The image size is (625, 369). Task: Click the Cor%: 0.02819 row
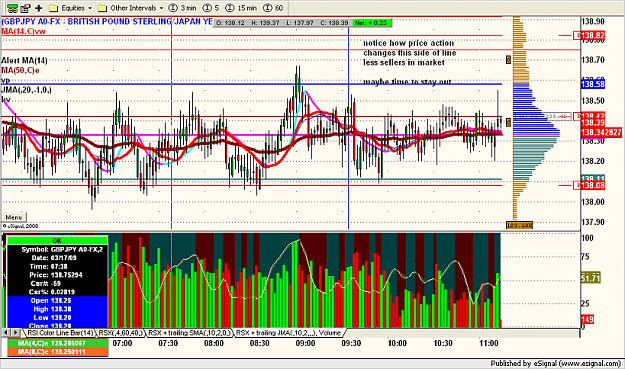57,292
